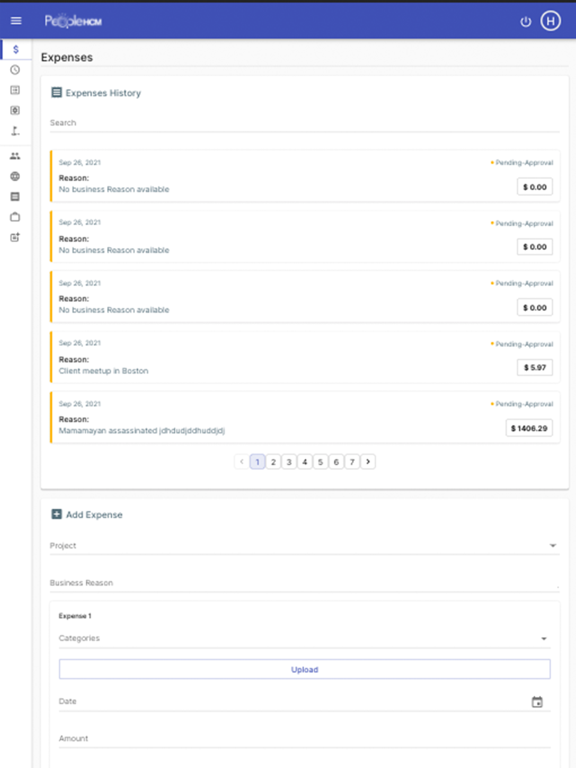The width and height of the screenshot is (576, 768).
Task: Click the $ 5.97 amount badge
Action: (535, 367)
